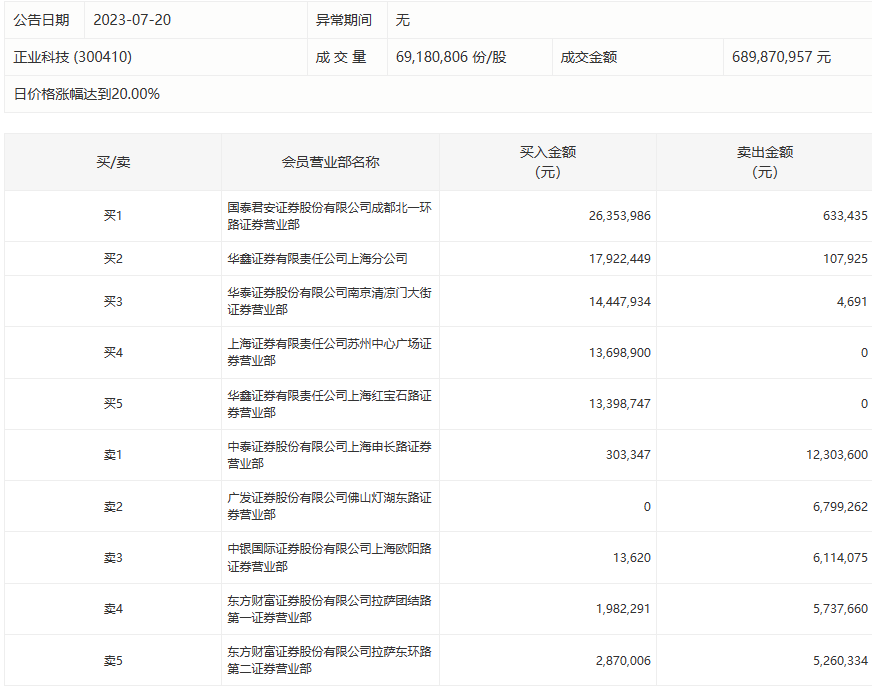Click 国泰君安证券成都北一环路证券营业部 name
The height and width of the screenshot is (691, 872).
329,216
